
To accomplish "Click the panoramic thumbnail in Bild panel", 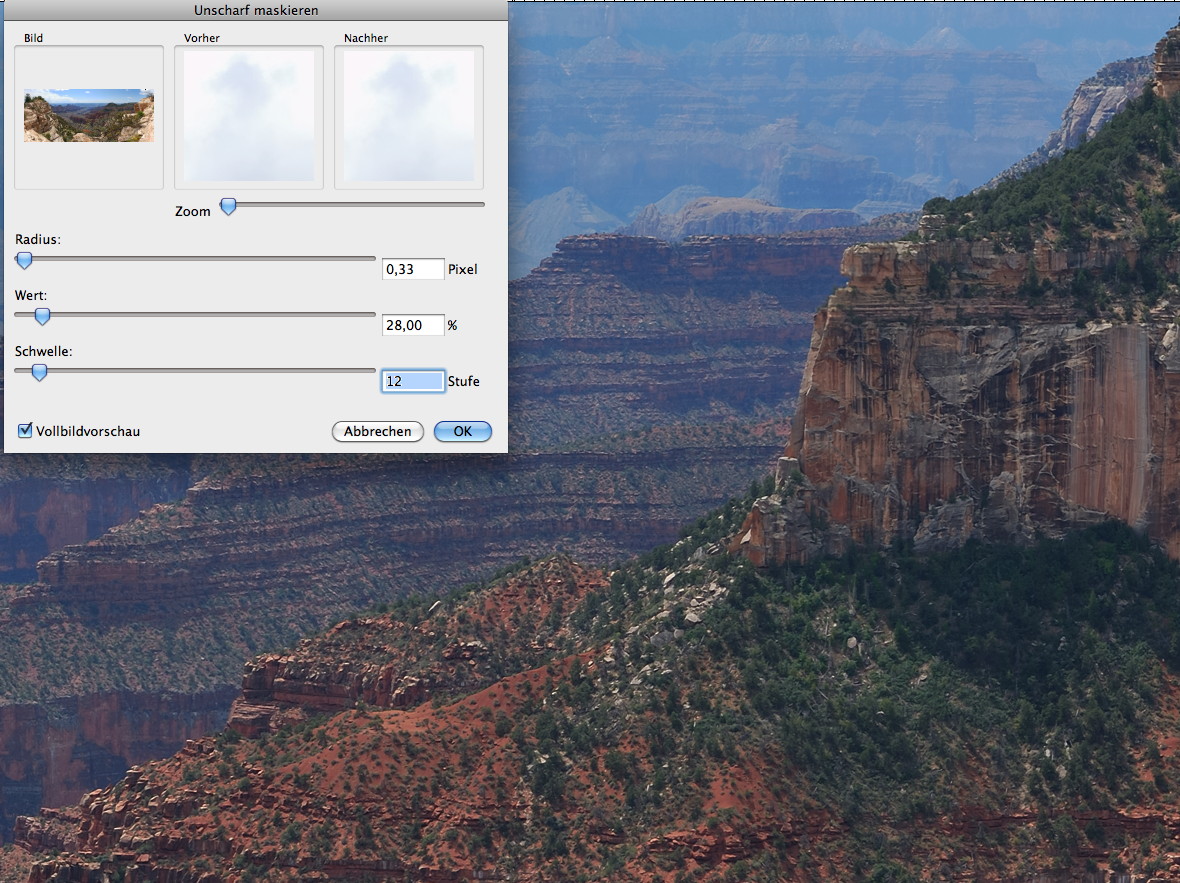I will click(x=89, y=115).
